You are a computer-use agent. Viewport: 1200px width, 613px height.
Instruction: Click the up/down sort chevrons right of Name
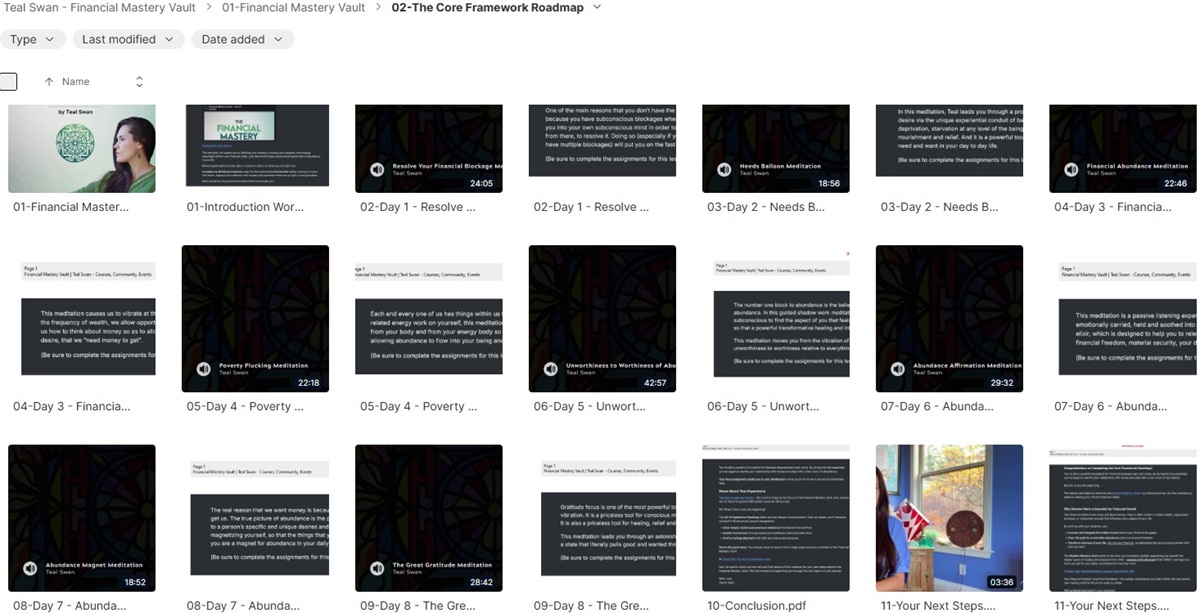139,82
